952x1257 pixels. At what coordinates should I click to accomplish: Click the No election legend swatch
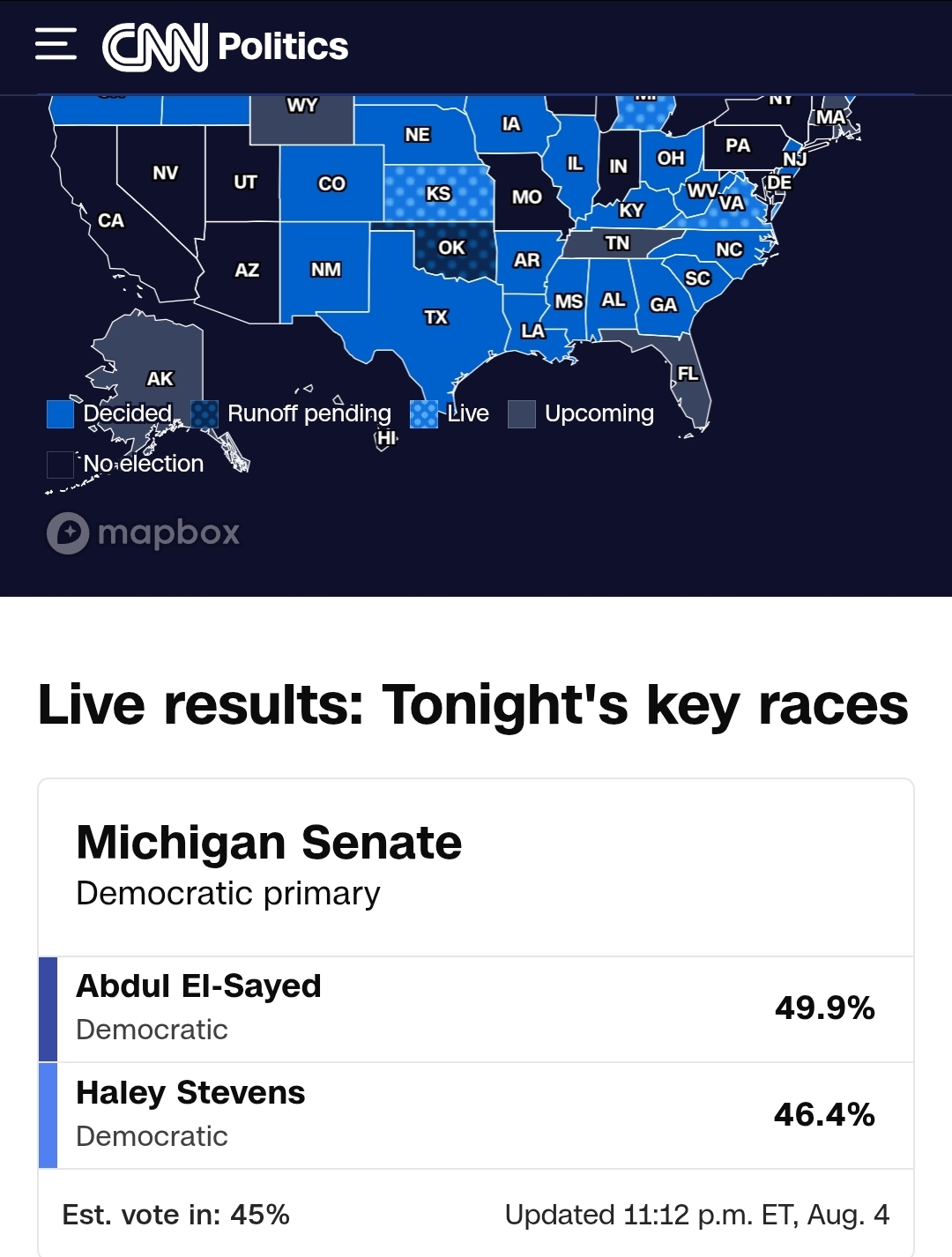(x=60, y=465)
